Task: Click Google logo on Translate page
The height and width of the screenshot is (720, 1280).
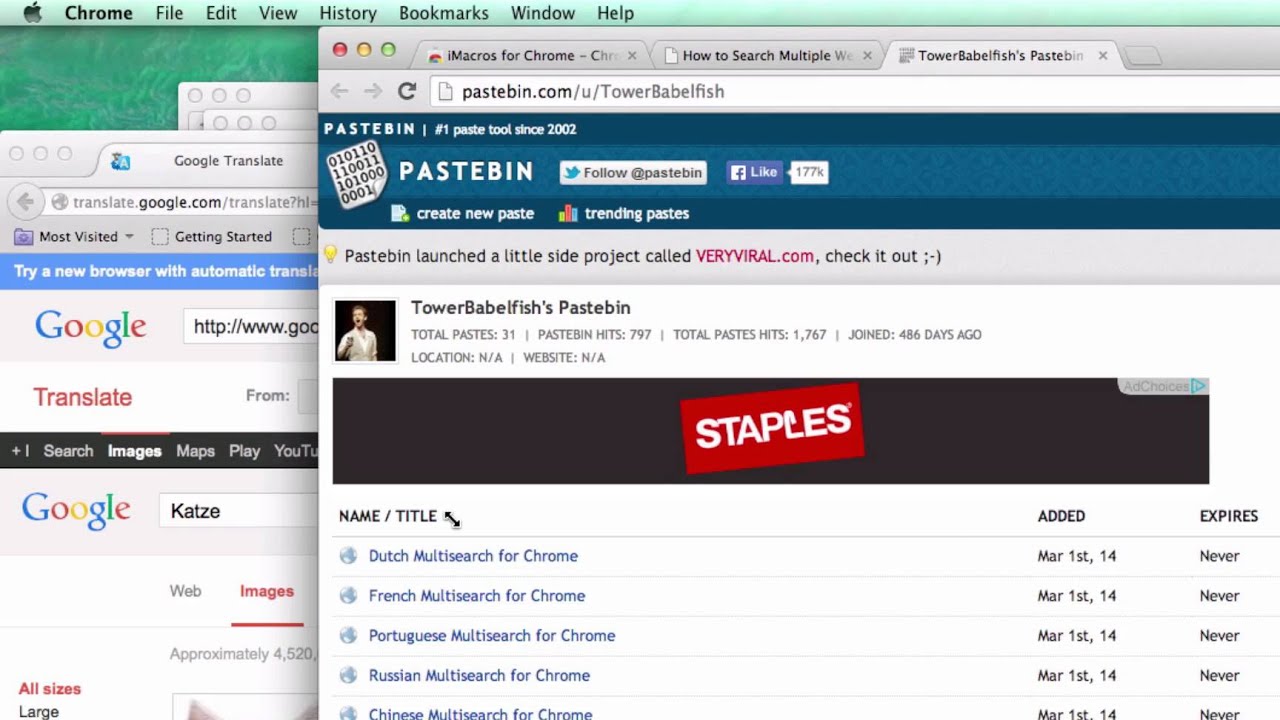Action: tap(91, 327)
